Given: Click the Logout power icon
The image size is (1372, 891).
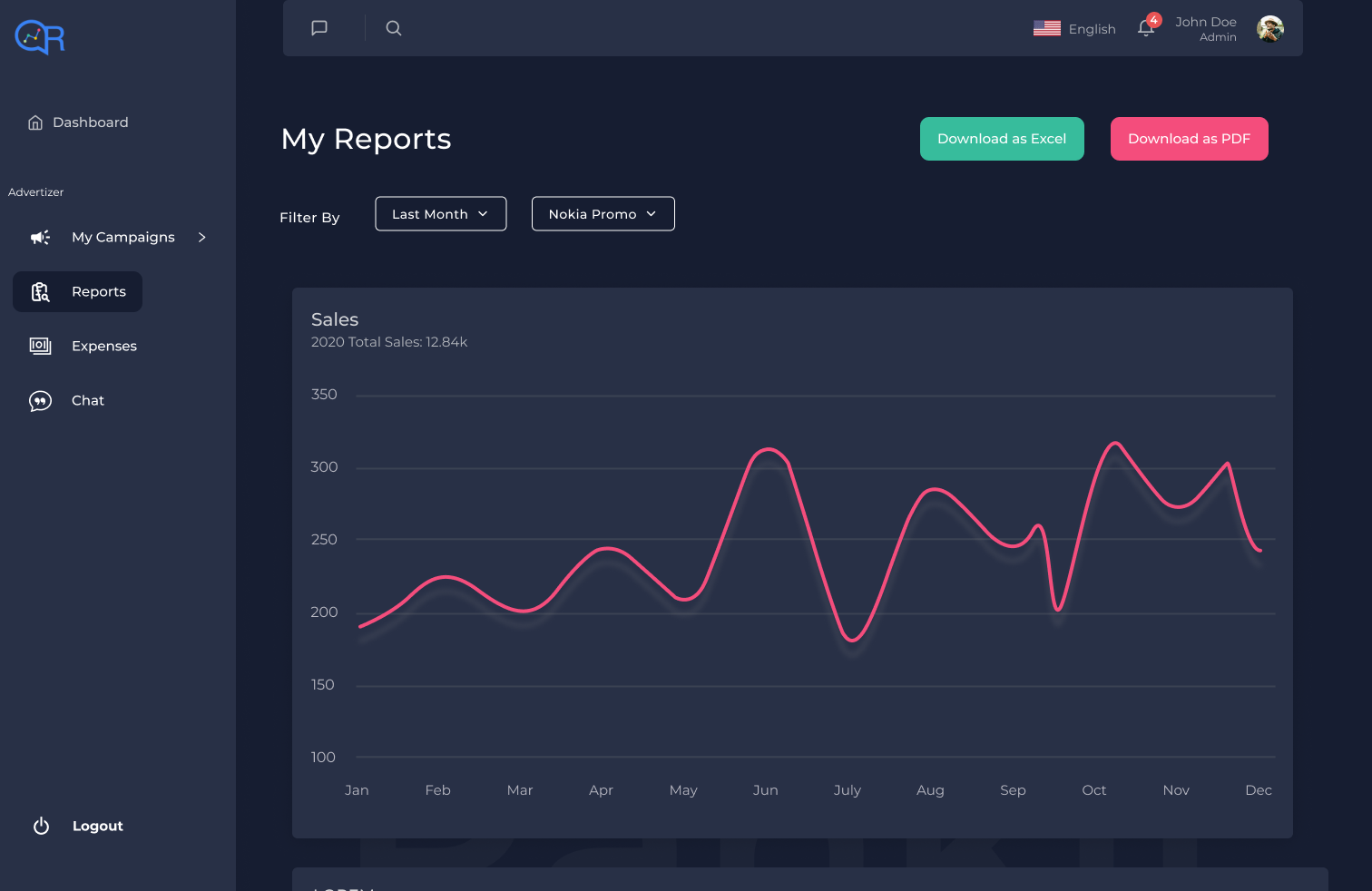Looking at the screenshot, I should click(x=41, y=826).
